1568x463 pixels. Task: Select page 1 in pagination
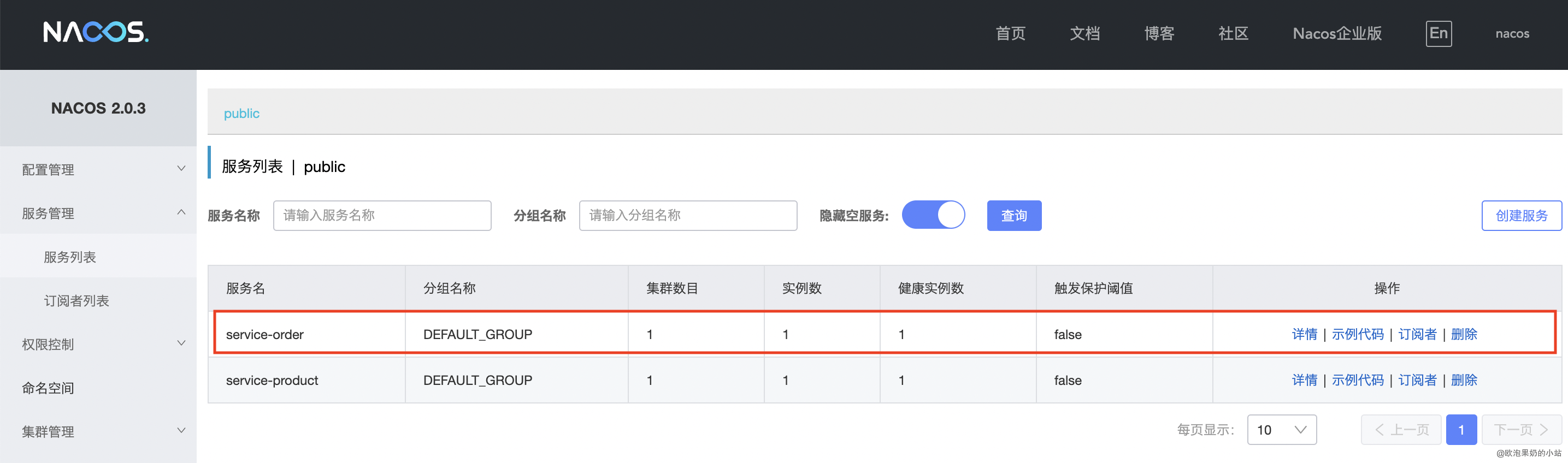tap(1461, 430)
